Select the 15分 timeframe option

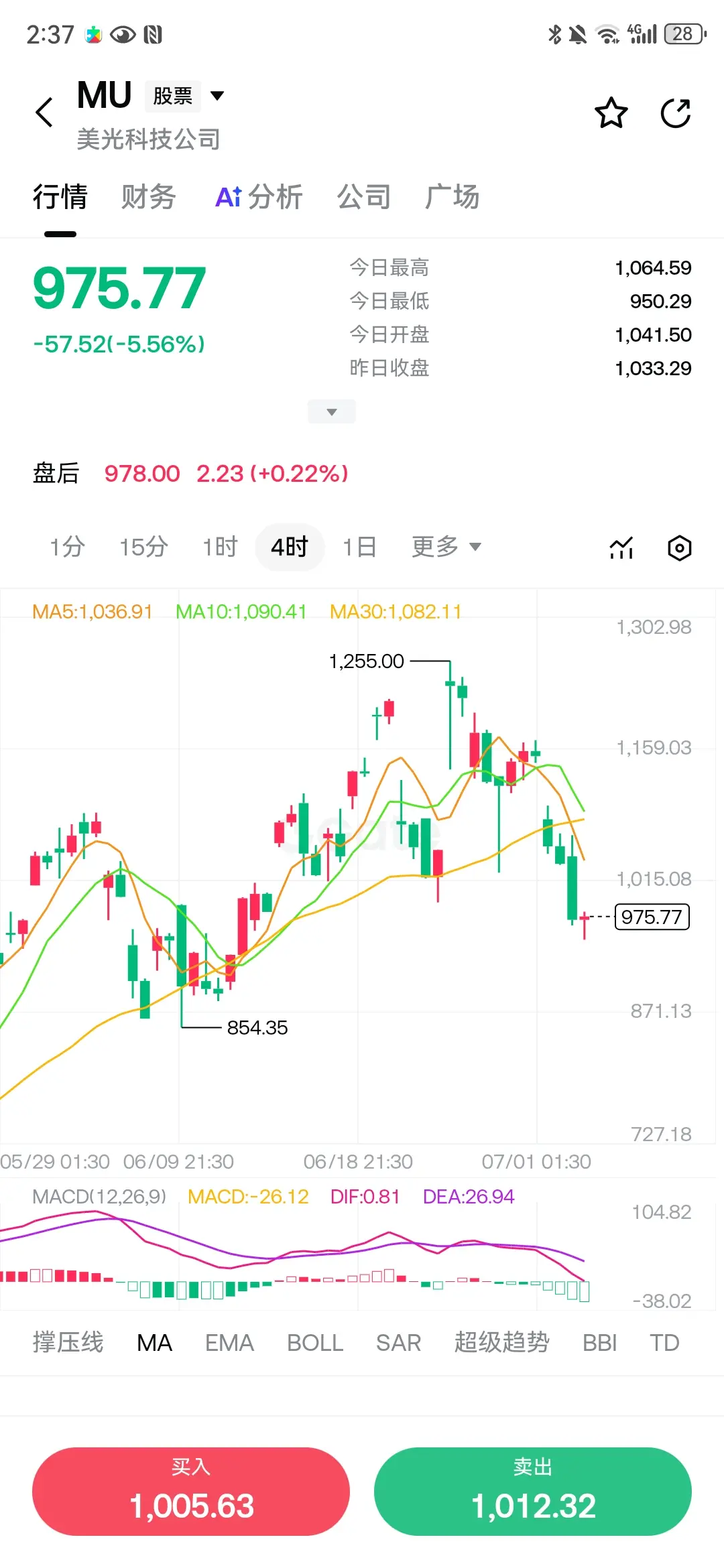(x=143, y=547)
